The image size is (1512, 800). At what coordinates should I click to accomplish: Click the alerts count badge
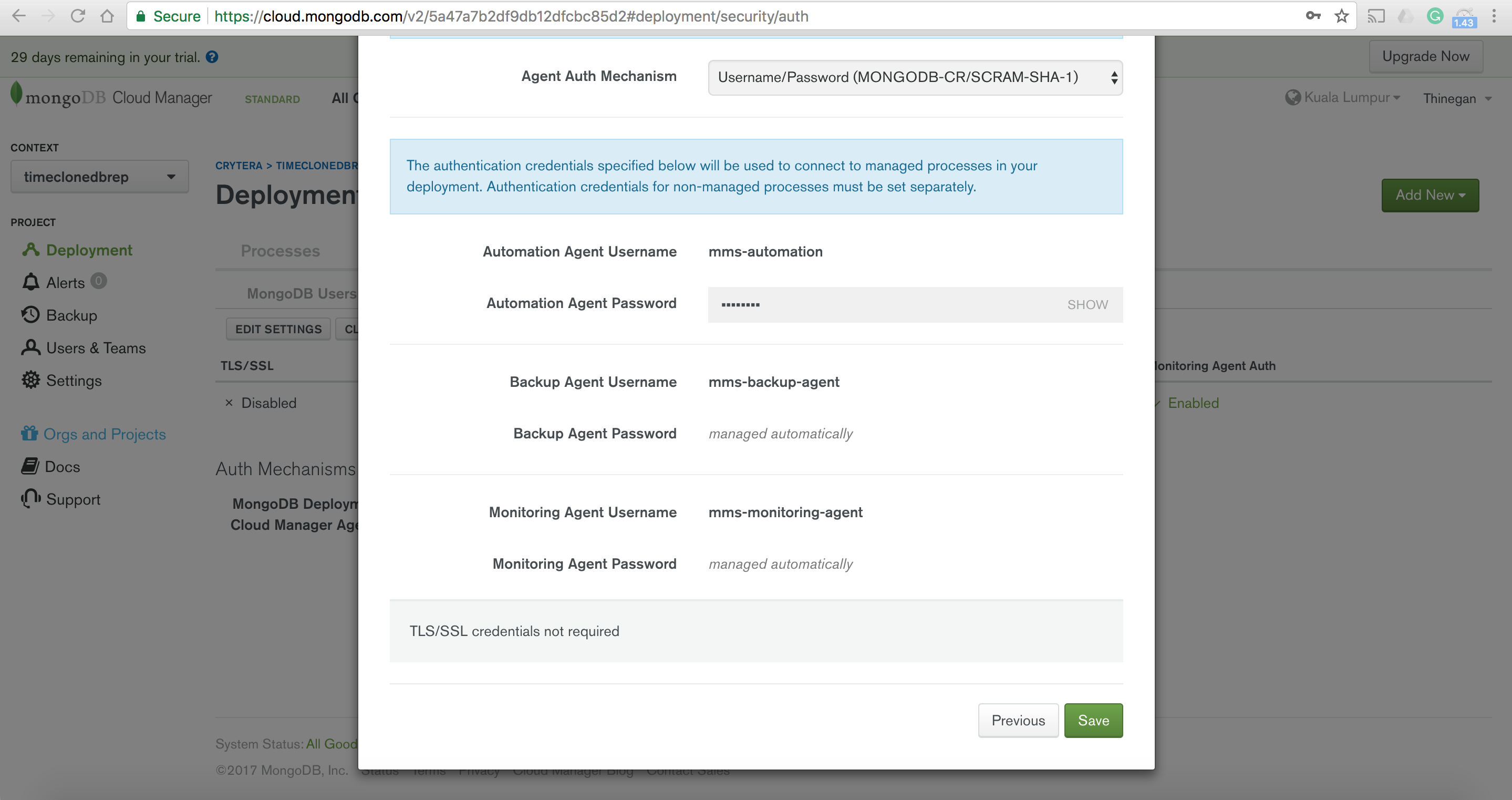pos(99,281)
